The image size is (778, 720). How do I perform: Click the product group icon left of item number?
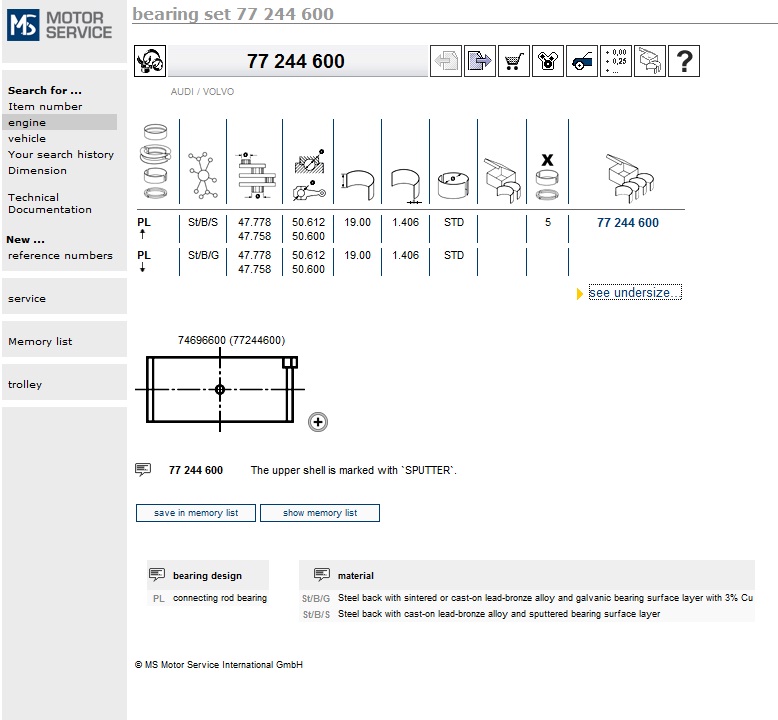coord(150,61)
